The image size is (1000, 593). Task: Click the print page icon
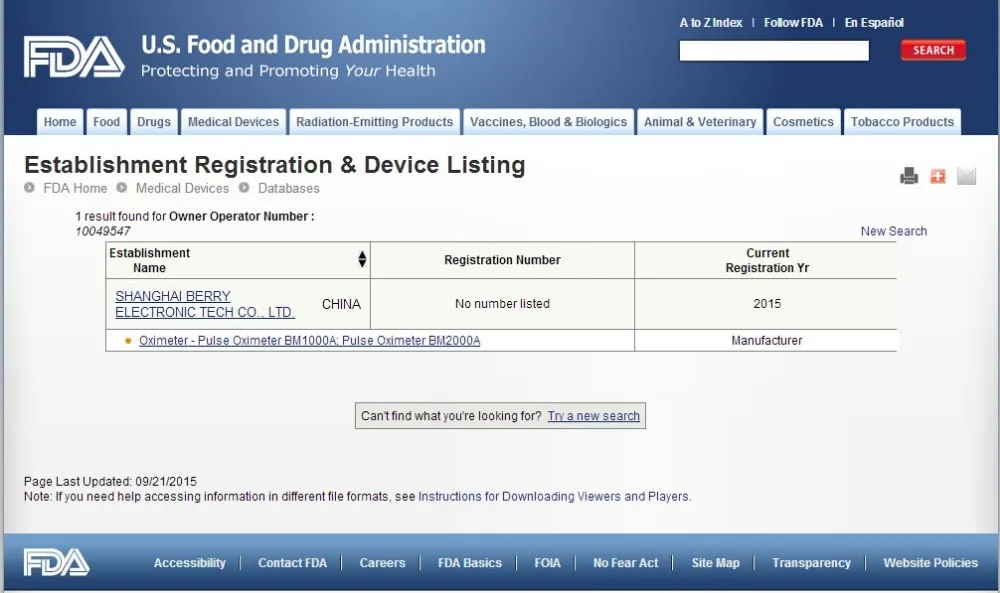pos(909,176)
